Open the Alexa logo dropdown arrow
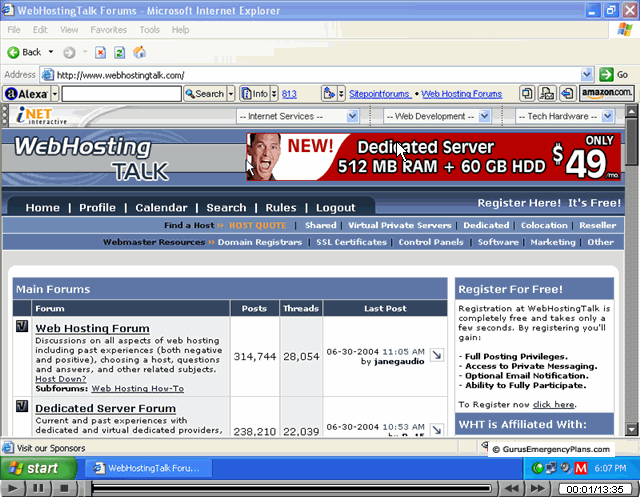640x497 pixels. coord(55,94)
